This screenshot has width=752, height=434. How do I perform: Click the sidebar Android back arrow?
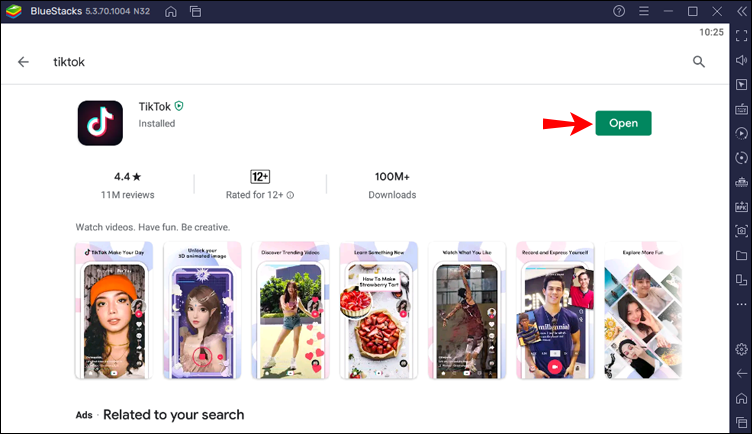(x=741, y=374)
